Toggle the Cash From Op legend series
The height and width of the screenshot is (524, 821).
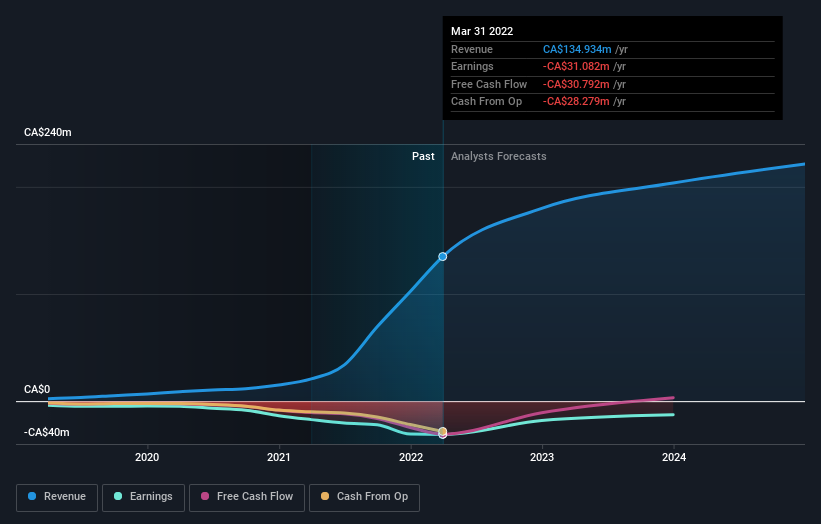[364, 497]
